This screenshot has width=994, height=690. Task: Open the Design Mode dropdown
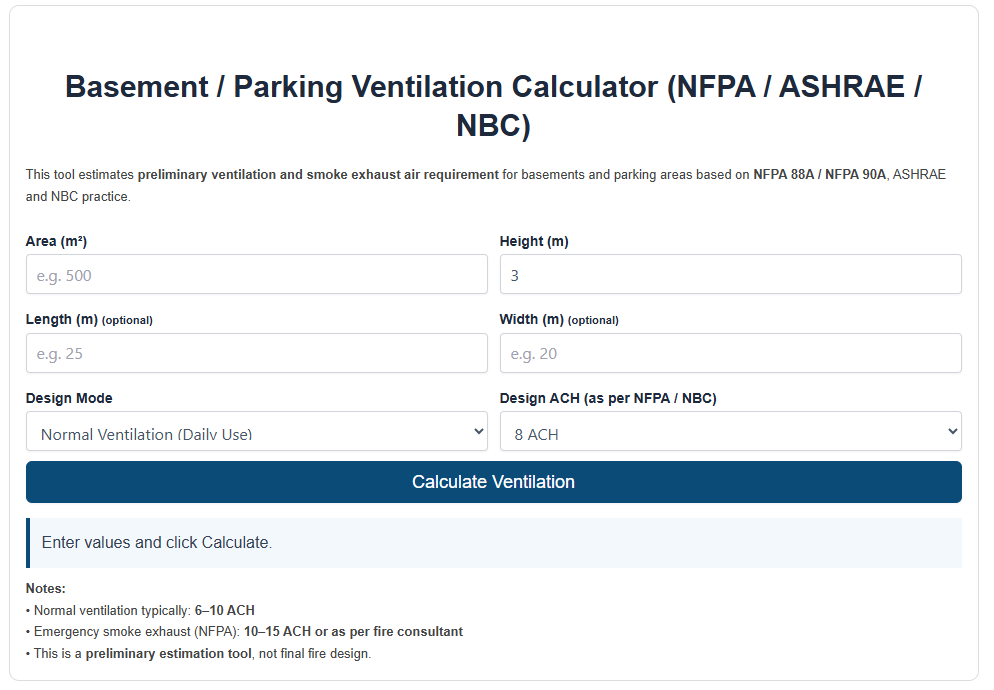[256, 431]
